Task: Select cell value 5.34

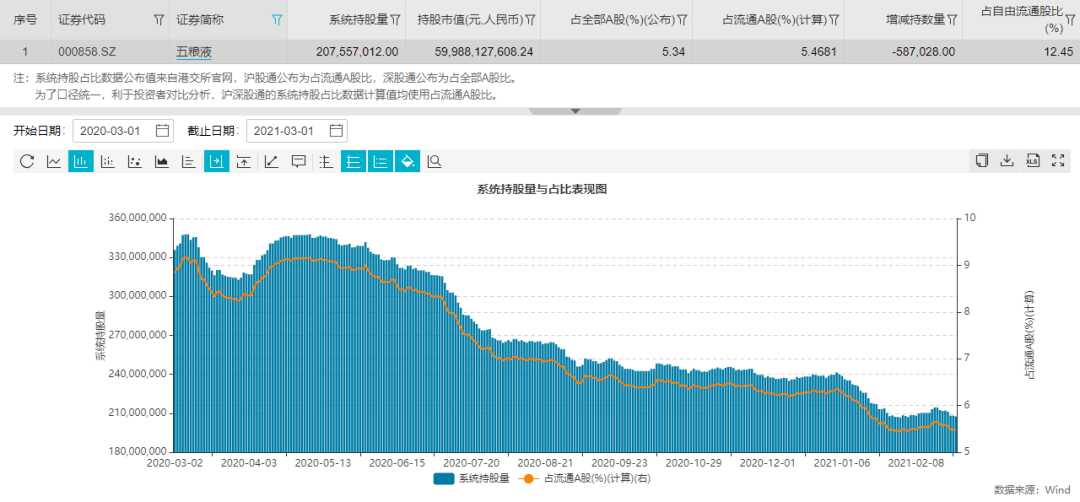Action: 673,52
